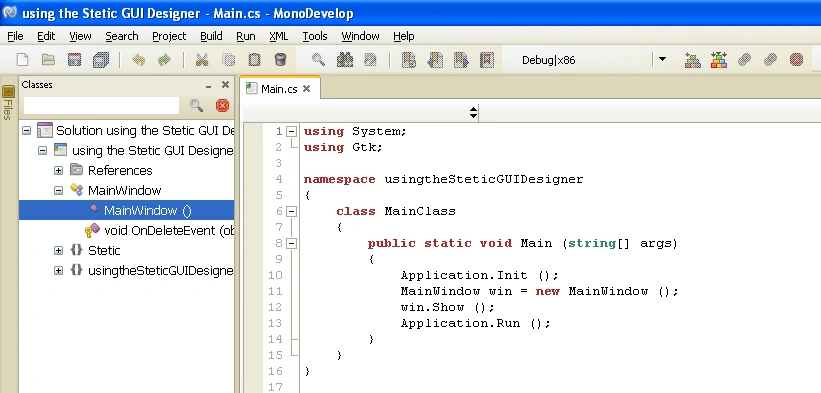Click the Toggle Bookmark toolbar icon

[x=408, y=60]
